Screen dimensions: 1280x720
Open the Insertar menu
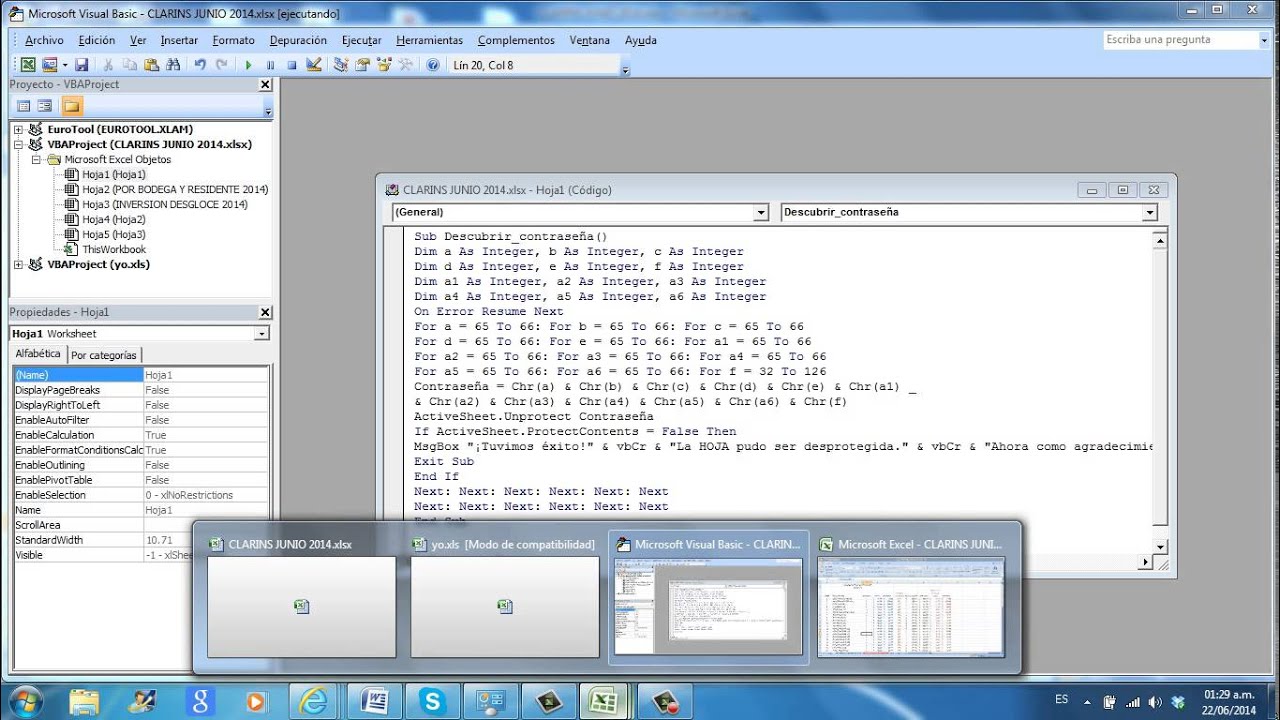click(x=179, y=40)
